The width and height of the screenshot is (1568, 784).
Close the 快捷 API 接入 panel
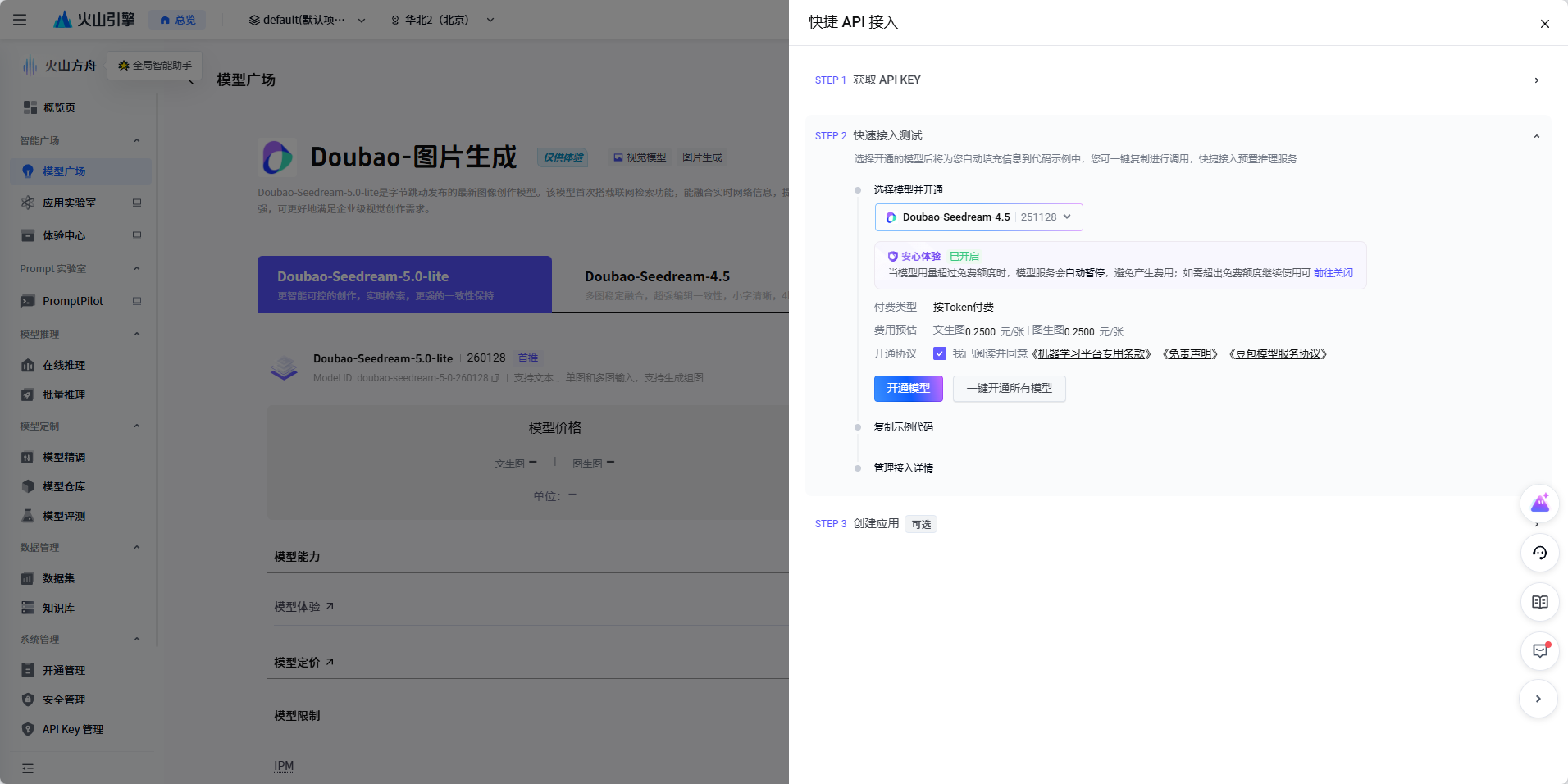pos(1545,24)
